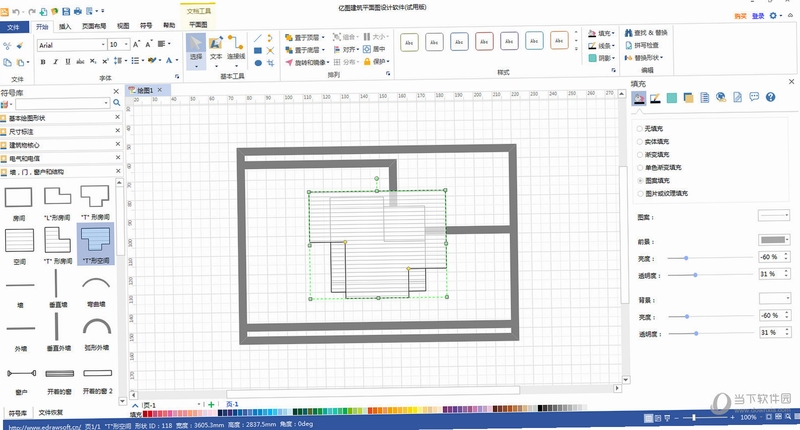Click 查找 & 替换 button
Viewport: 800px width, 430px height.
coord(646,33)
